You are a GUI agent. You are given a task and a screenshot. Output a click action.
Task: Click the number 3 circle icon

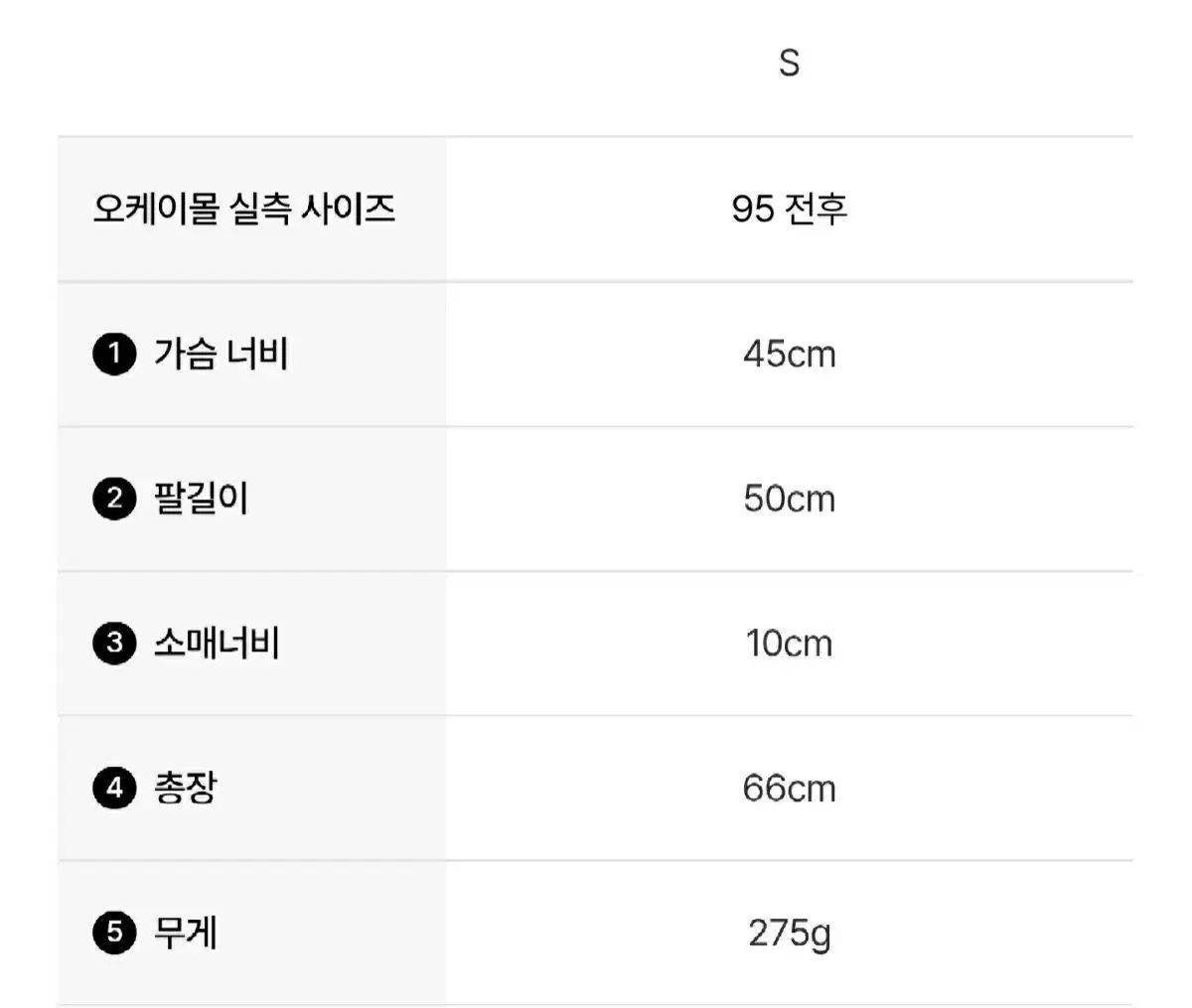[x=114, y=644]
